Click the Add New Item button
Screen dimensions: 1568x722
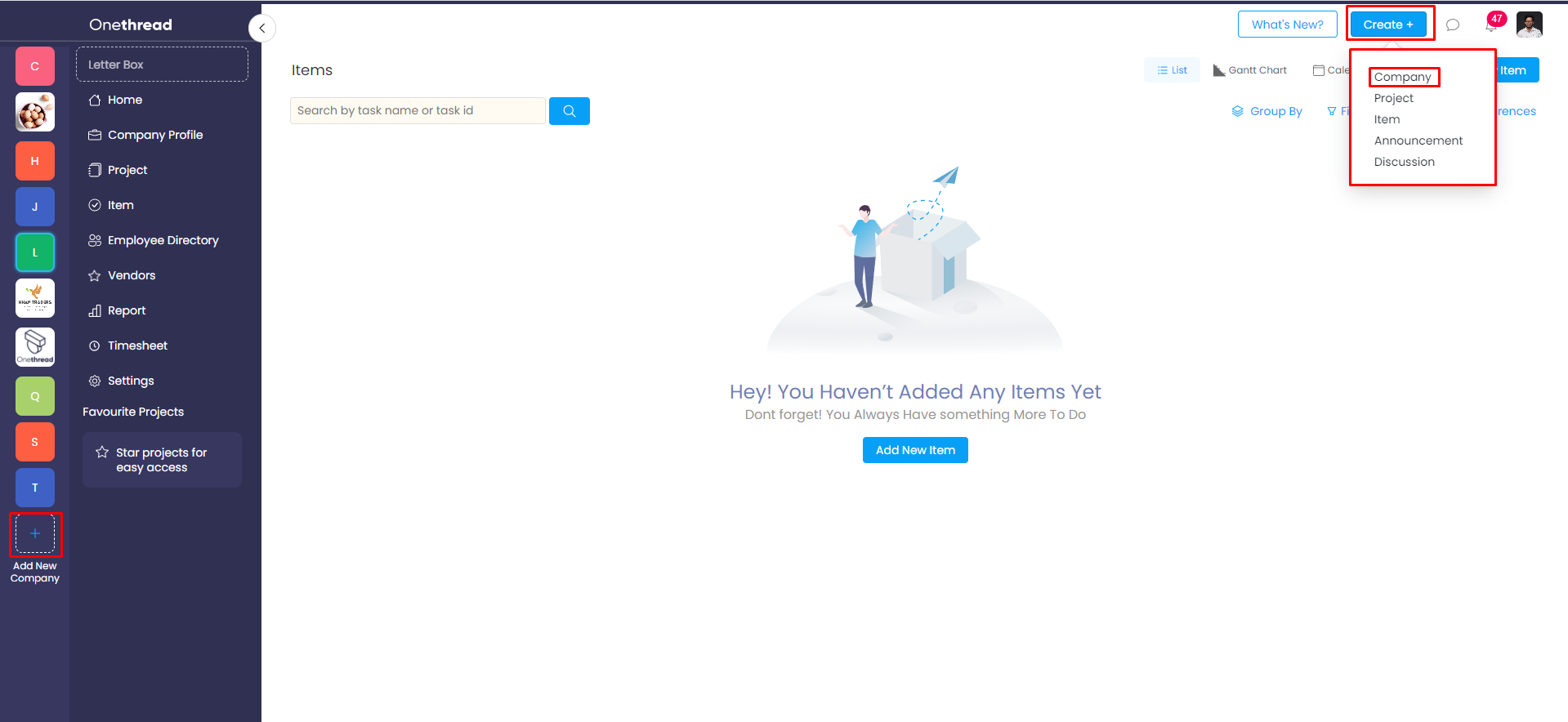pyautogui.click(x=915, y=450)
